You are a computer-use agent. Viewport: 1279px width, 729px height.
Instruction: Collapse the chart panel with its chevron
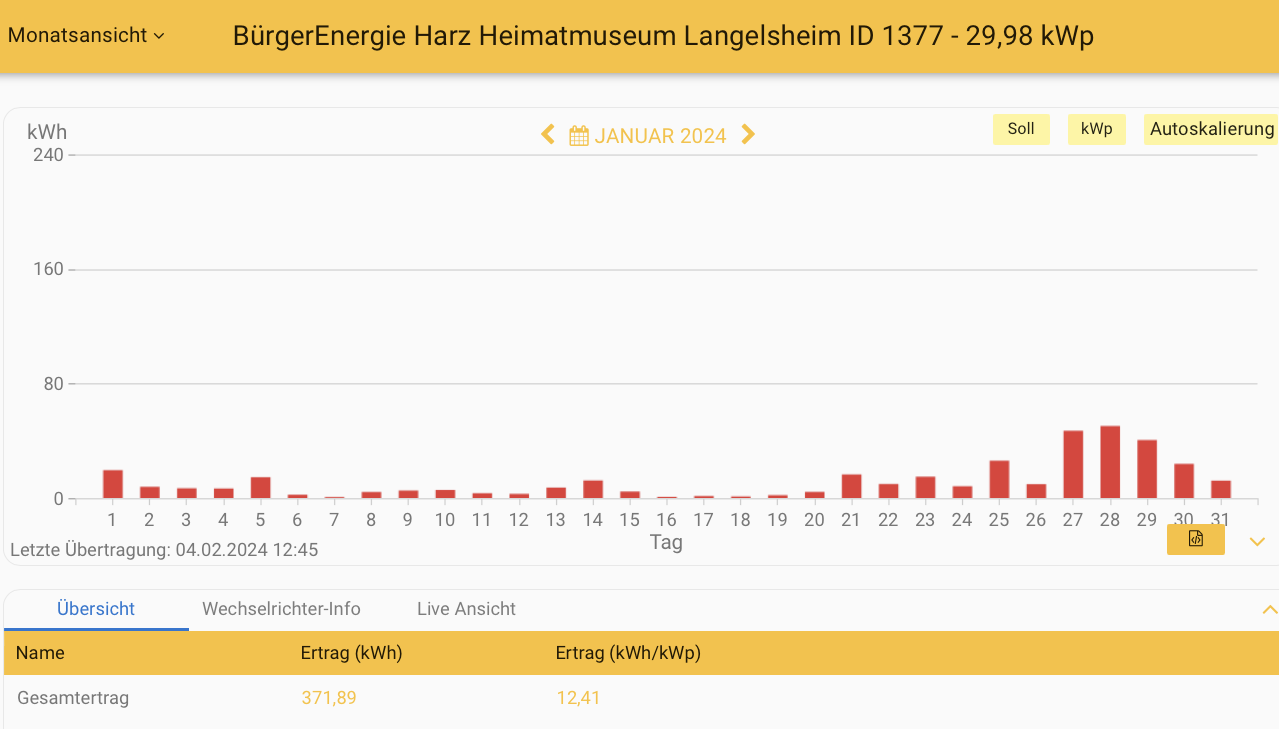(1256, 541)
